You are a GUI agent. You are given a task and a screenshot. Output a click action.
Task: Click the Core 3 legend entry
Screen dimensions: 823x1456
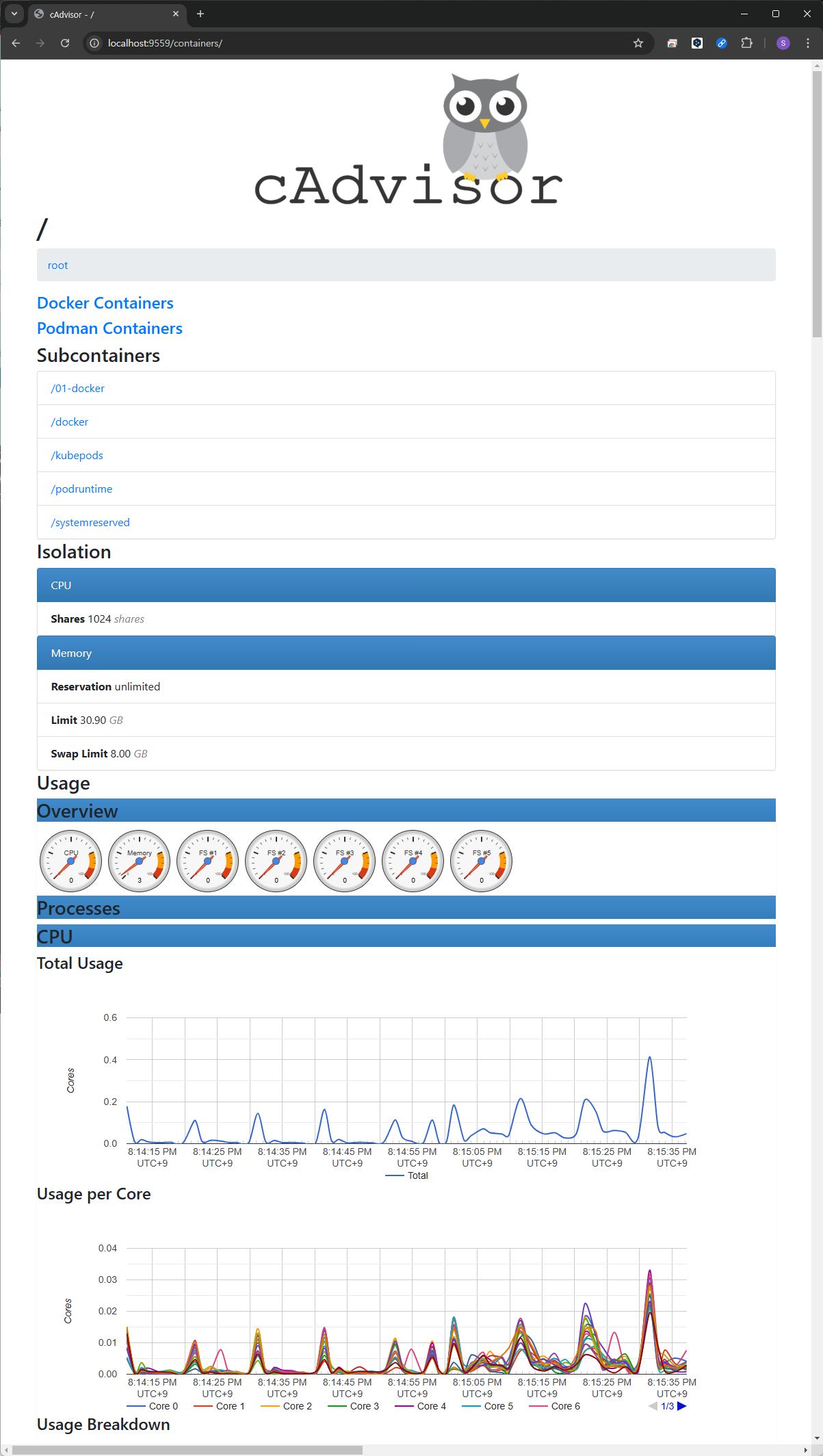[x=354, y=1406]
